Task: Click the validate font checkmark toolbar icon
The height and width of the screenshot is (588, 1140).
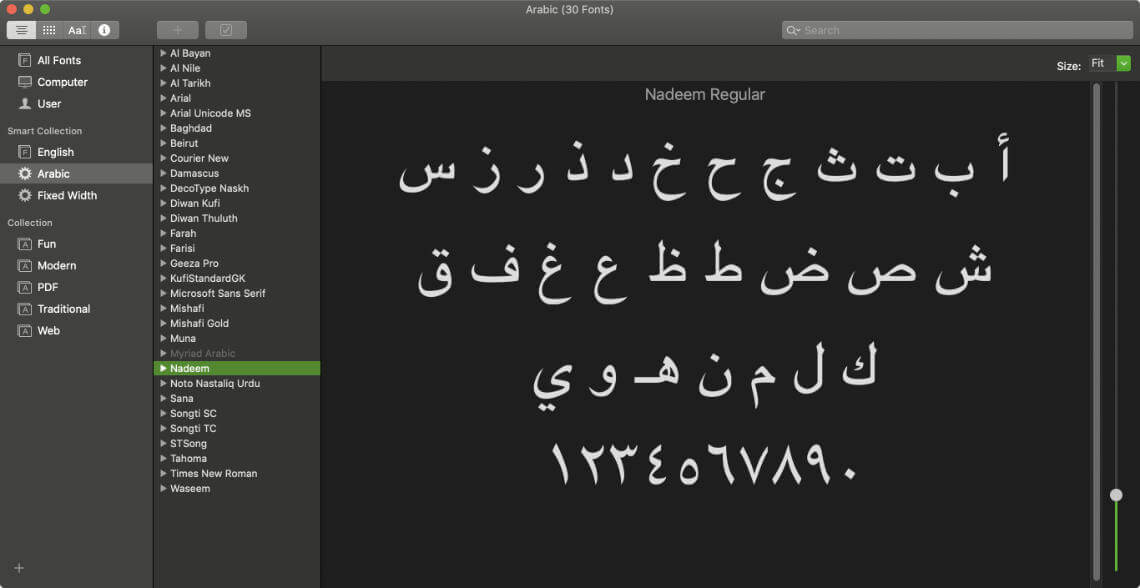Action: pos(226,30)
